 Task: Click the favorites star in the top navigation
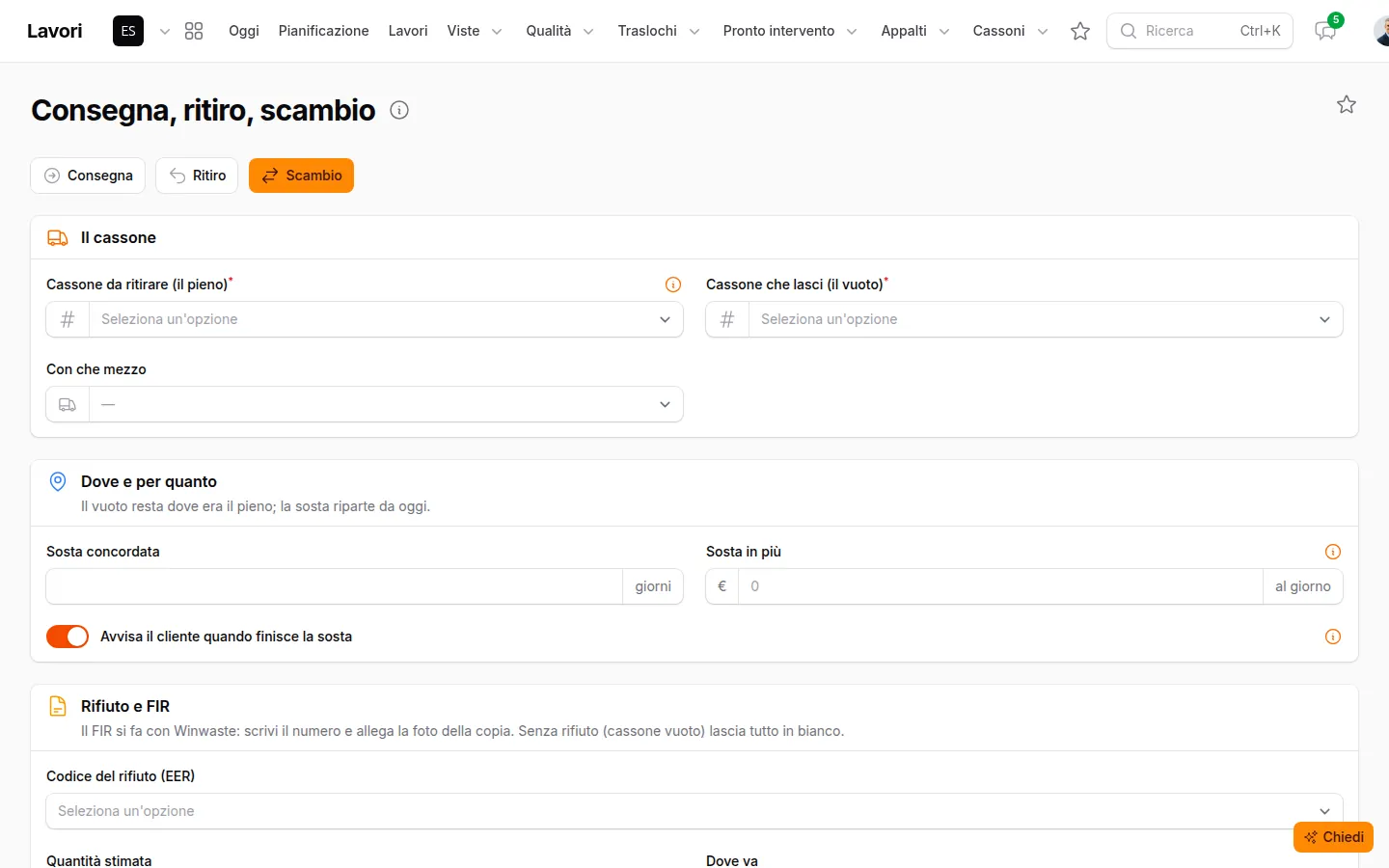pyautogui.click(x=1080, y=31)
